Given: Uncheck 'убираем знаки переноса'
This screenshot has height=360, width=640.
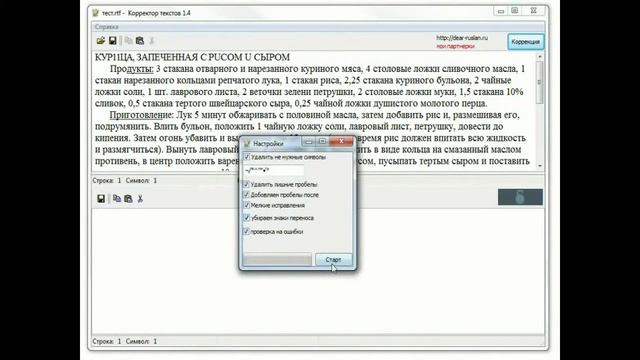Looking at the screenshot, I should (x=247, y=218).
